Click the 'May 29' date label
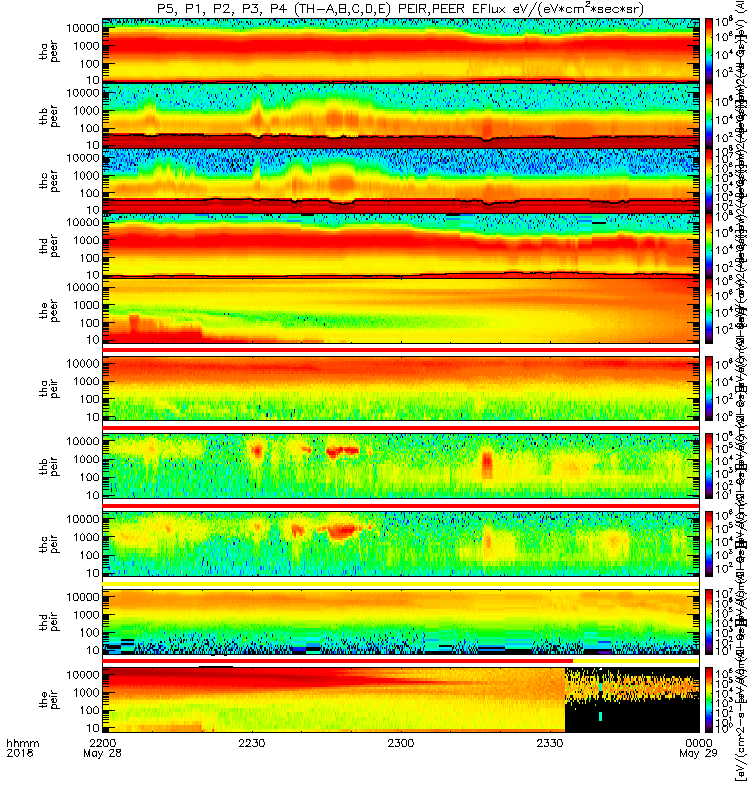This screenshot has width=750, height=800. 698,754
